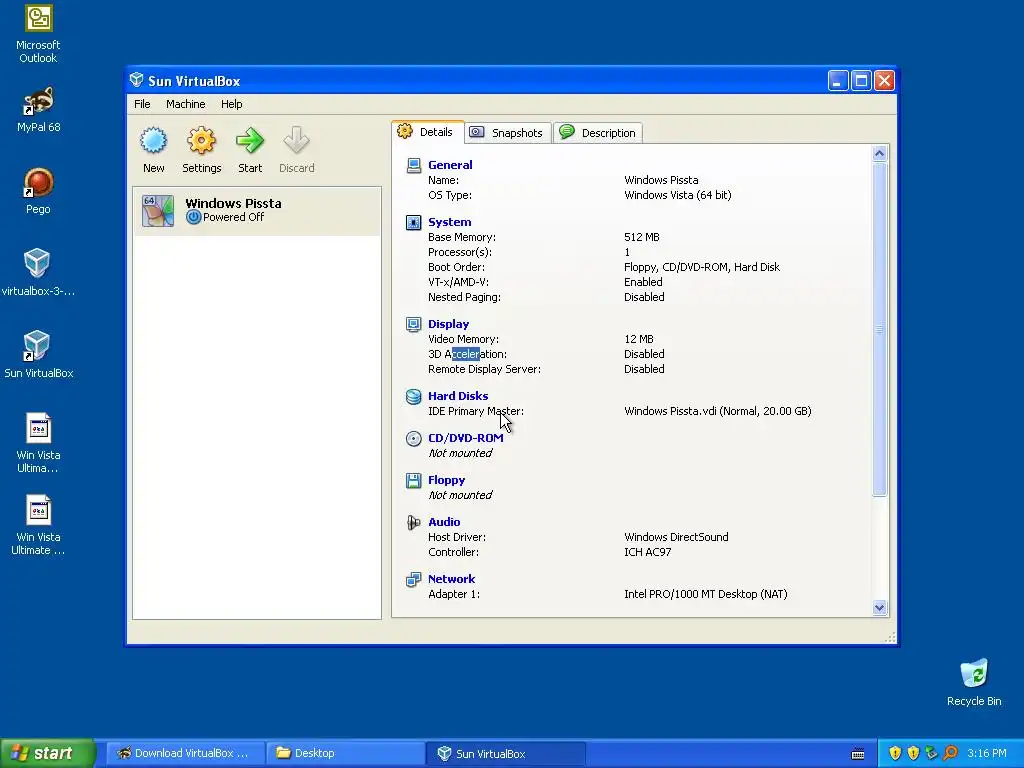Viewport: 1024px width, 768px height.
Task: Click the Start button on the taskbar
Action: (x=48, y=753)
